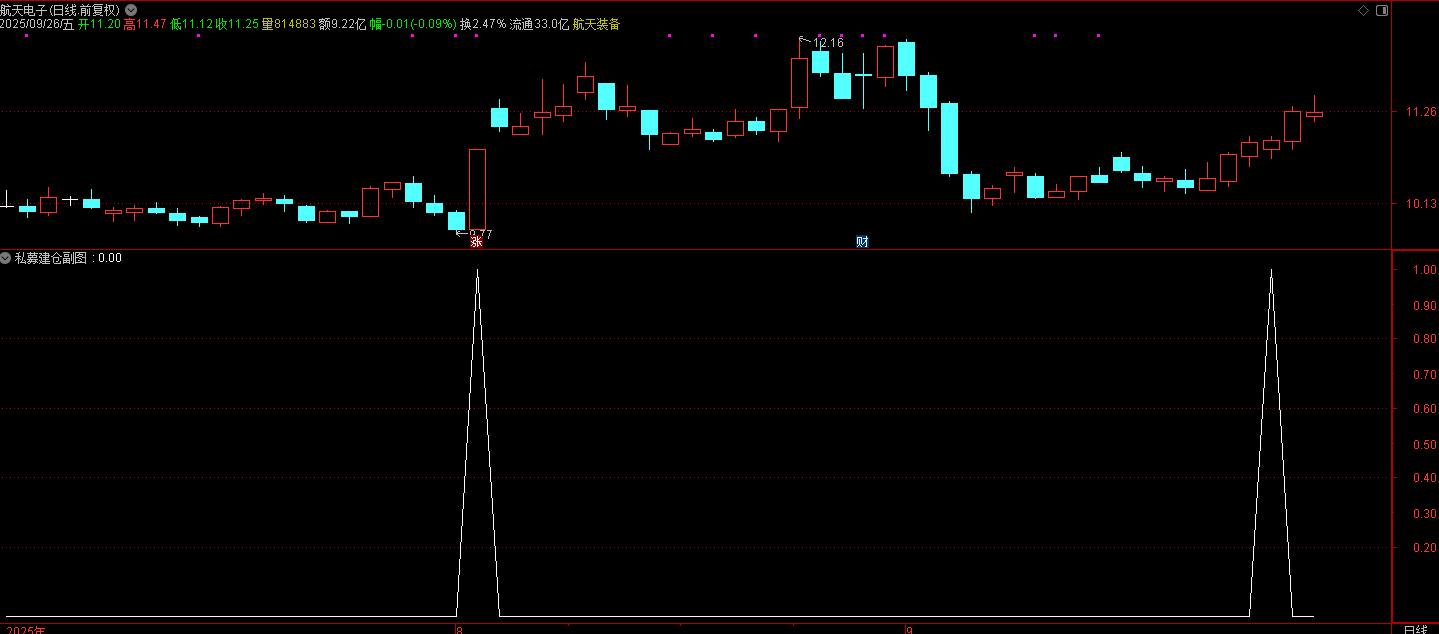
Task: Click the 1.00 indicator axis value
Action: 1424,270
